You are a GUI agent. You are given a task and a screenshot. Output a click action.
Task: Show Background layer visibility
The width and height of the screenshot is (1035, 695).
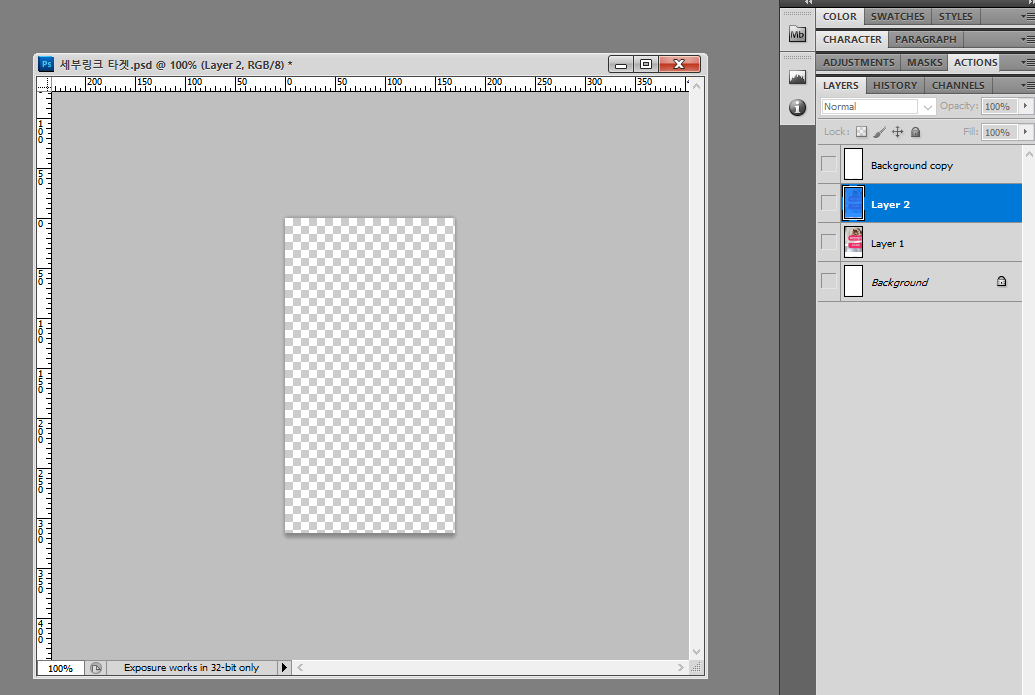[x=828, y=281]
